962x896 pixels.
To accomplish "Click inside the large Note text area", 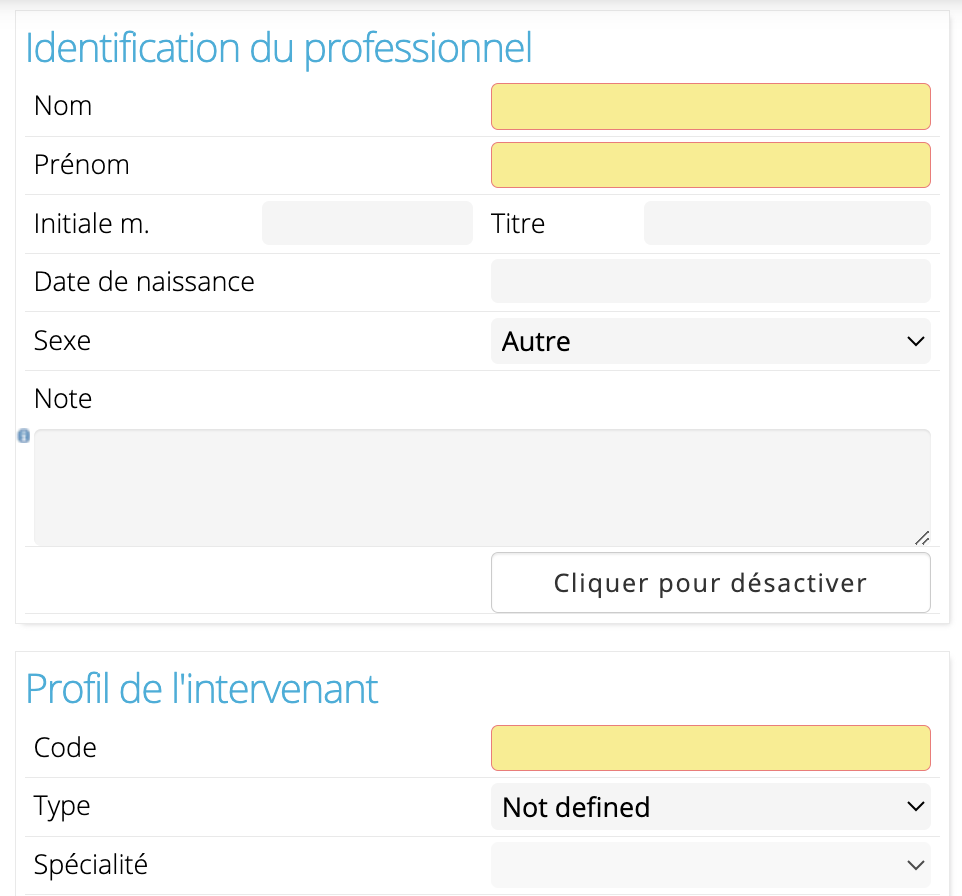I will (482, 487).
